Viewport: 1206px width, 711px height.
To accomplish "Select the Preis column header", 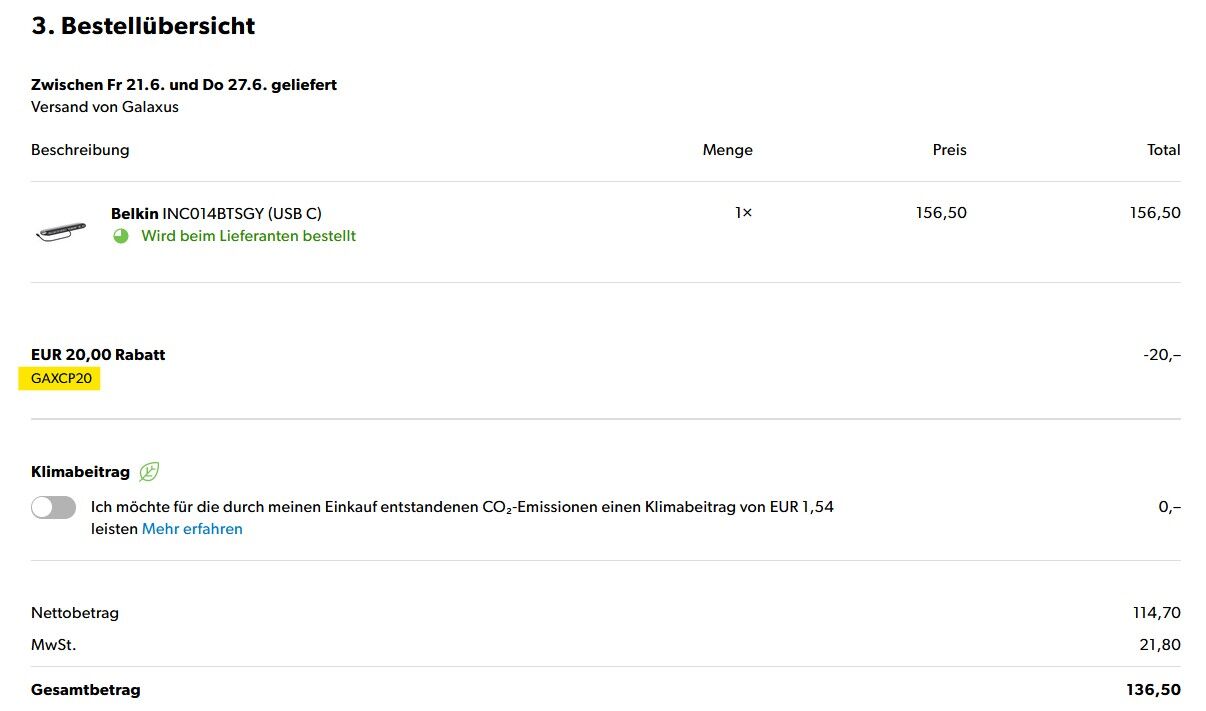I will (949, 150).
